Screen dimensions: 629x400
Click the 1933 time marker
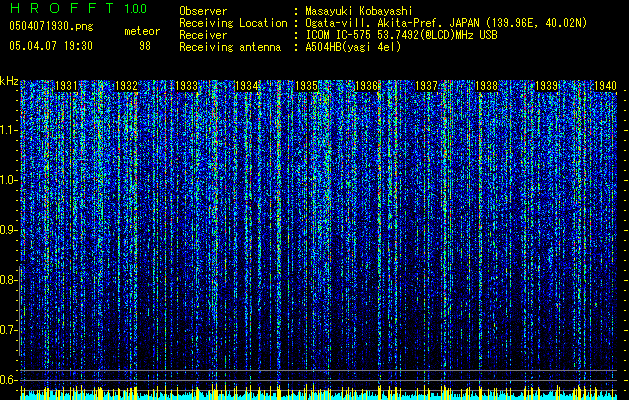pyautogui.click(x=187, y=86)
